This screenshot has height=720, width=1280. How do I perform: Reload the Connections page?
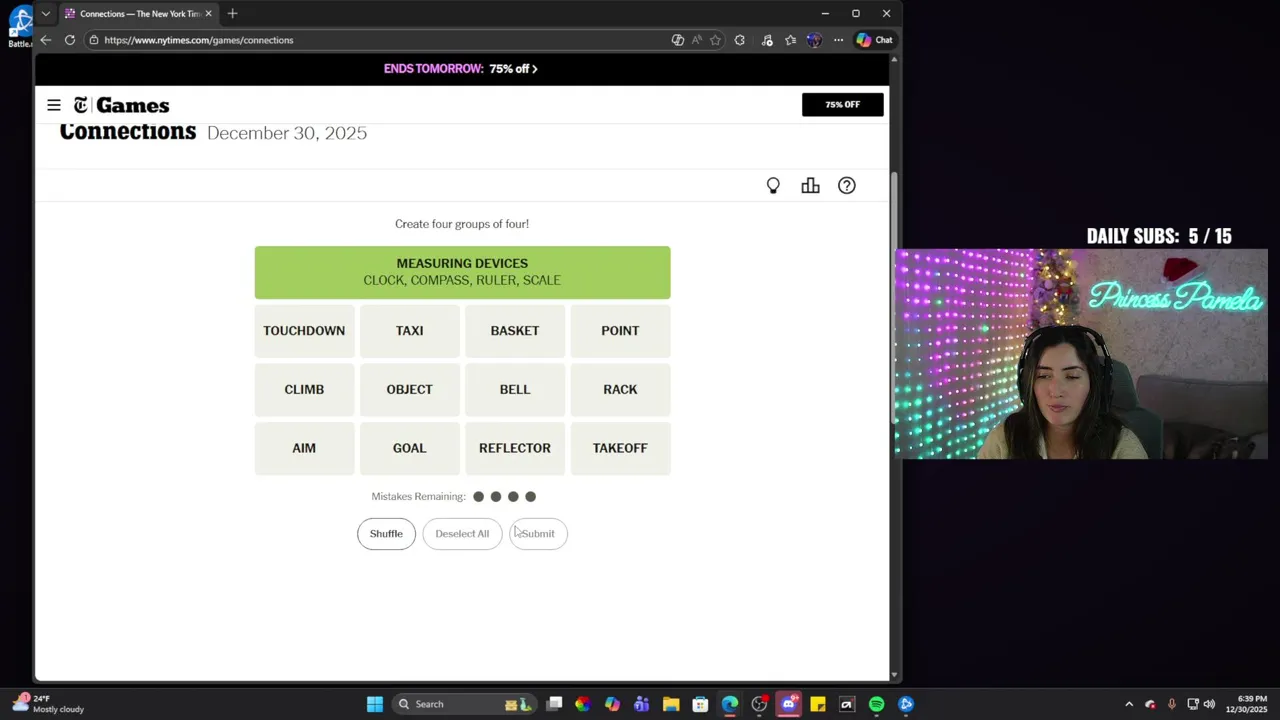[x=70, y=40]
